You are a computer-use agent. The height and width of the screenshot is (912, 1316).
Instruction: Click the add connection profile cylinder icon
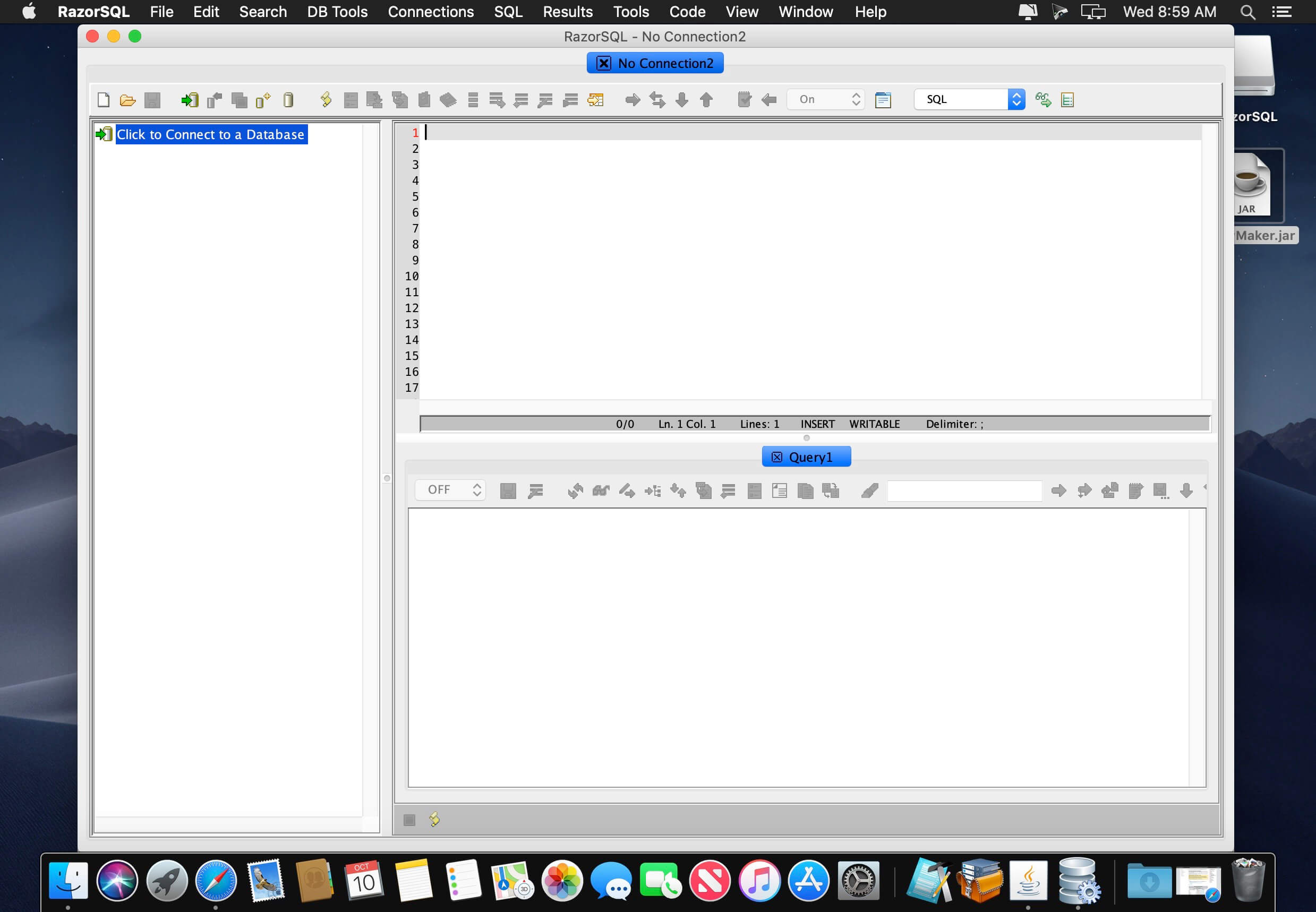click(x=263, y=100)
